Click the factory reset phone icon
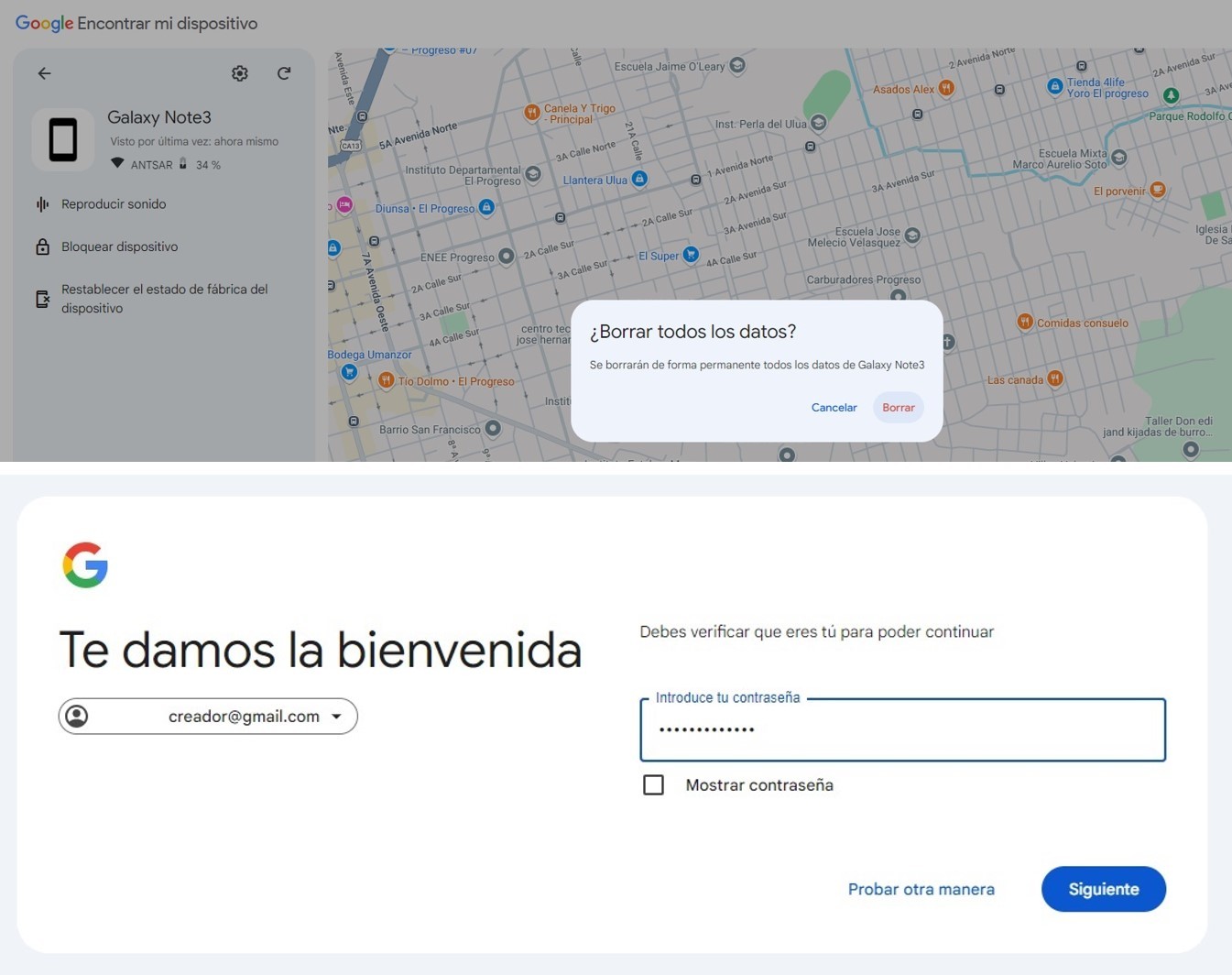 point(42,299)
